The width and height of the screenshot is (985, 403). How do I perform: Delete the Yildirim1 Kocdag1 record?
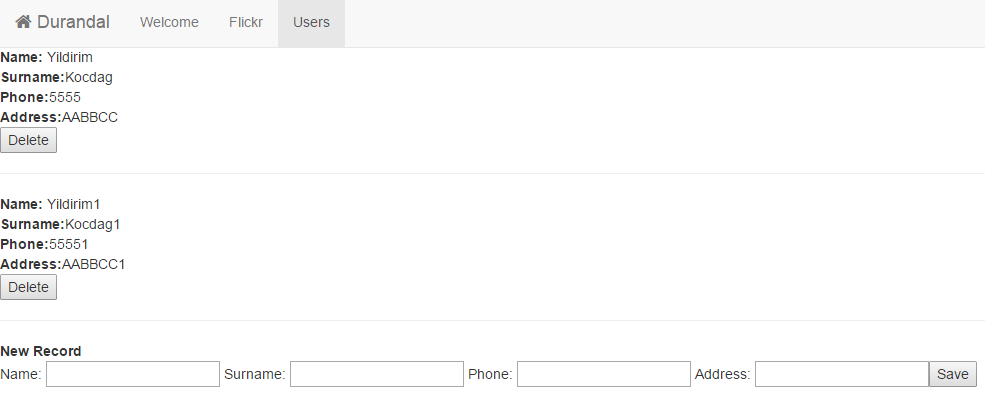pos(28,287)
